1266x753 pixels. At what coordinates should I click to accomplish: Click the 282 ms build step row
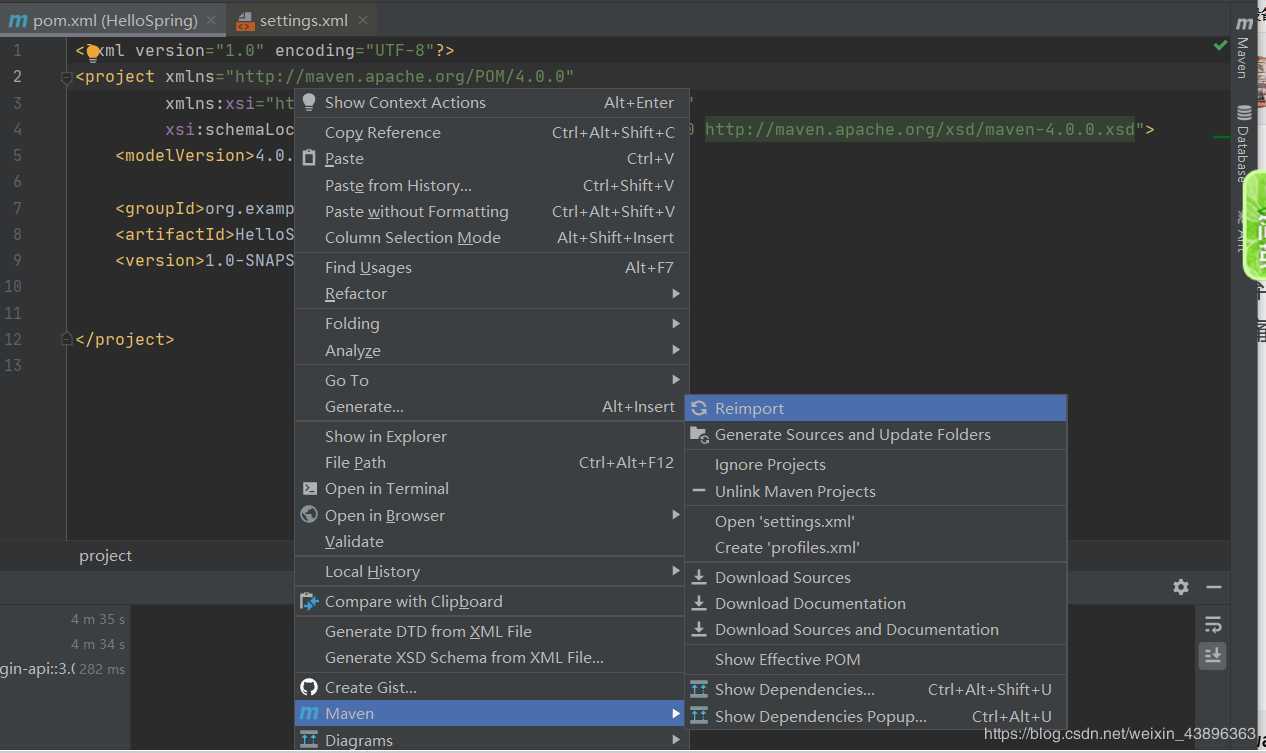(64, 669)
